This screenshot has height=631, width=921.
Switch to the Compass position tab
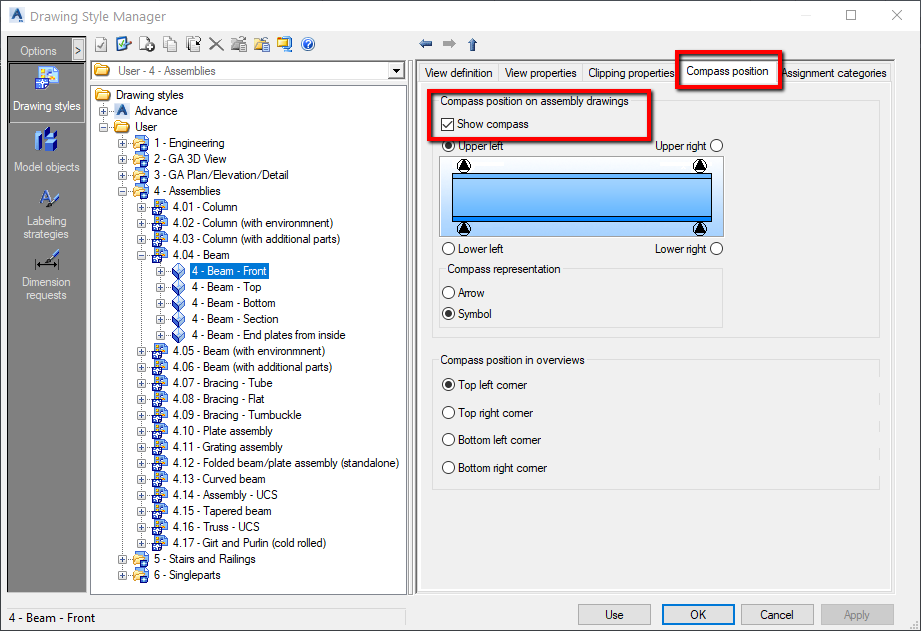(x=727, y=71)
